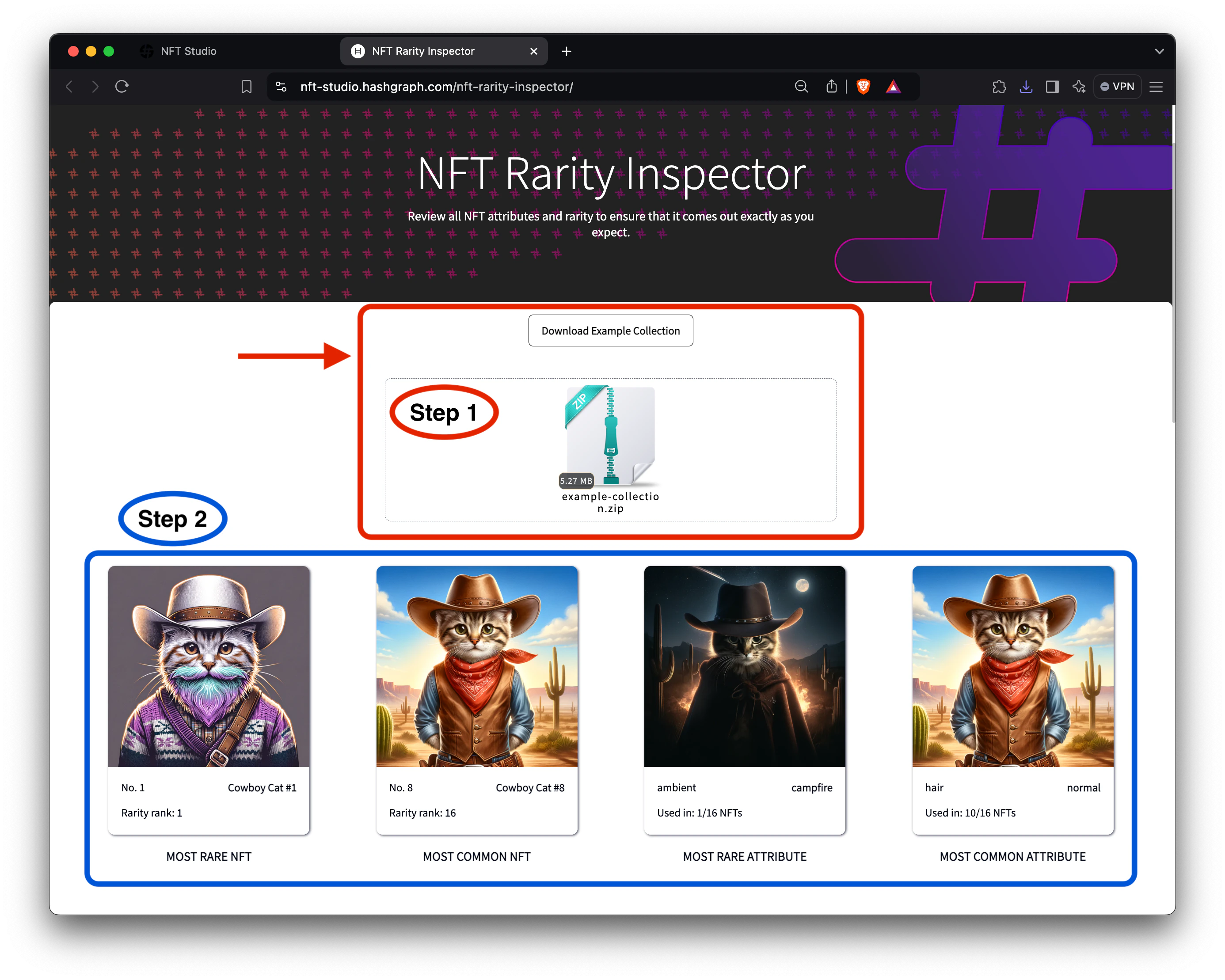The width and height of the screenshot is (1225, 980).
Task: Click the Brave Rewards triangle icon
Action: point(893,86)
